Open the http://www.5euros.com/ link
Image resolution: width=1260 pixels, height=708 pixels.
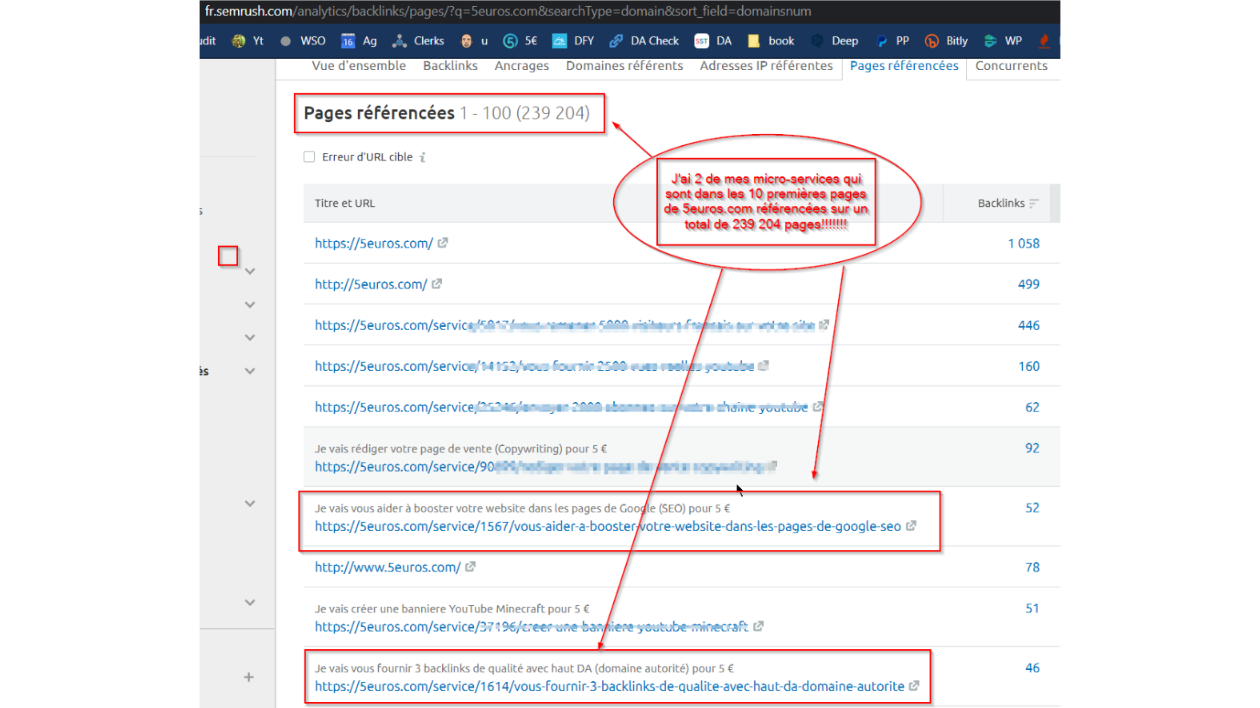pos(388,567)
